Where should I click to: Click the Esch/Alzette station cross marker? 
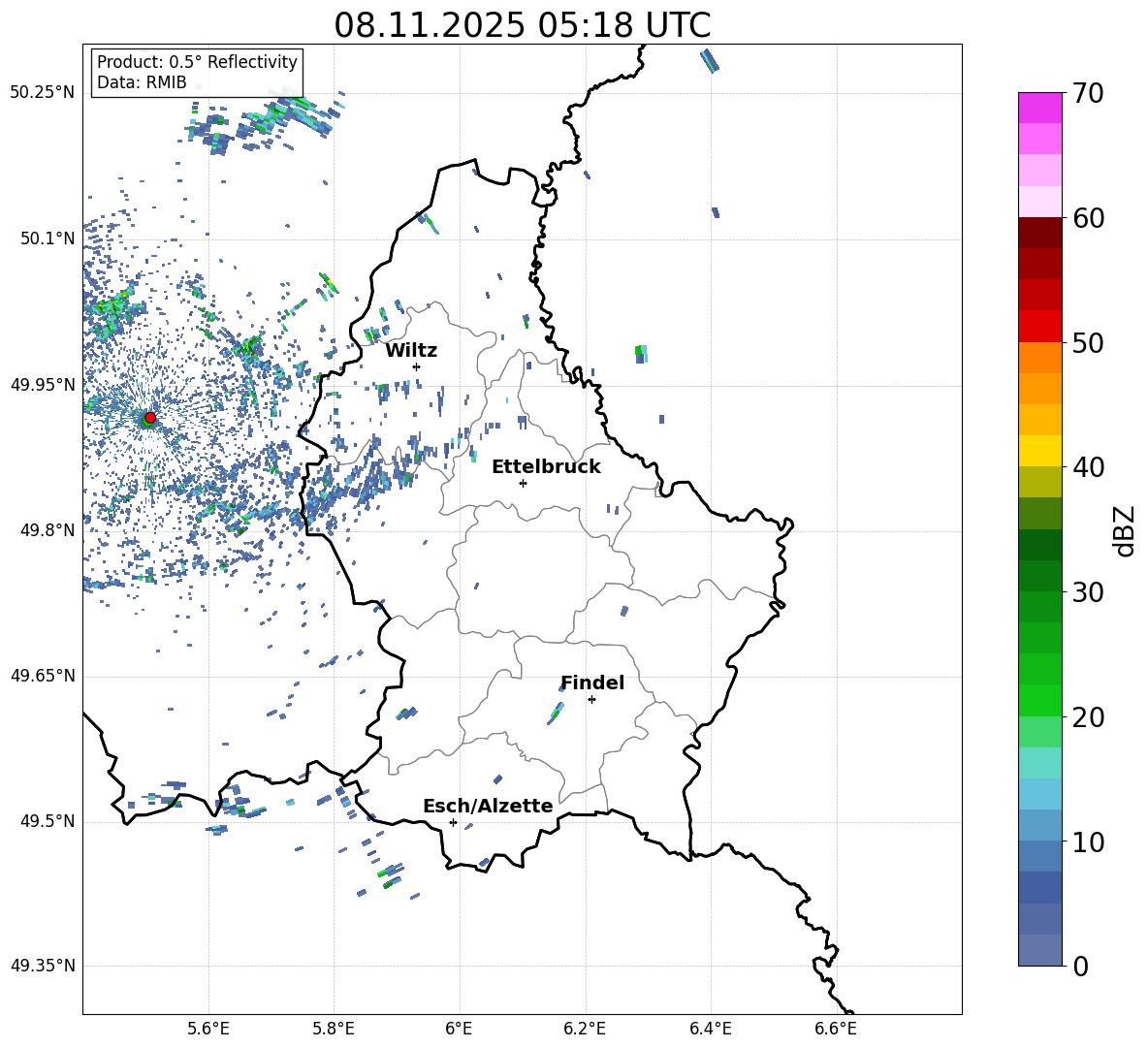pyautogui.click(x=453, y=822)
